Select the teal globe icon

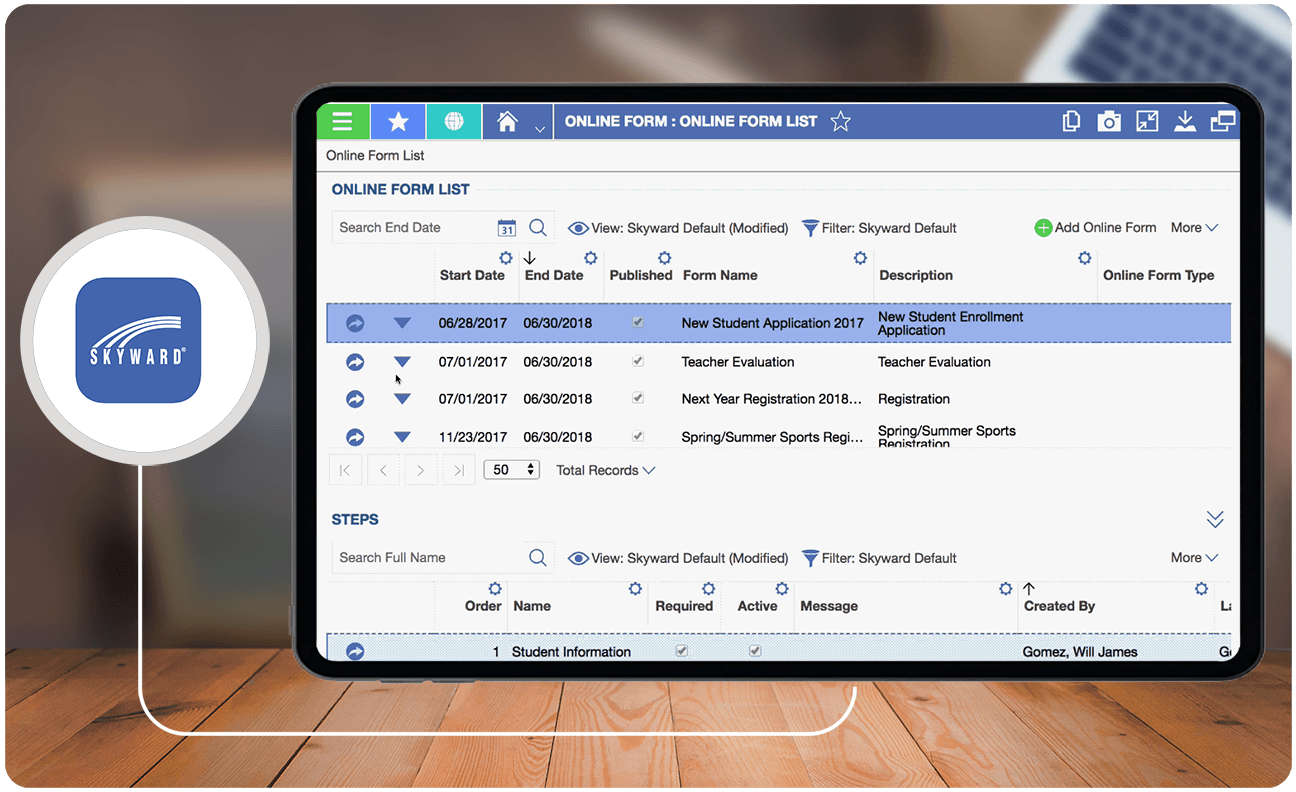point(454,121)
